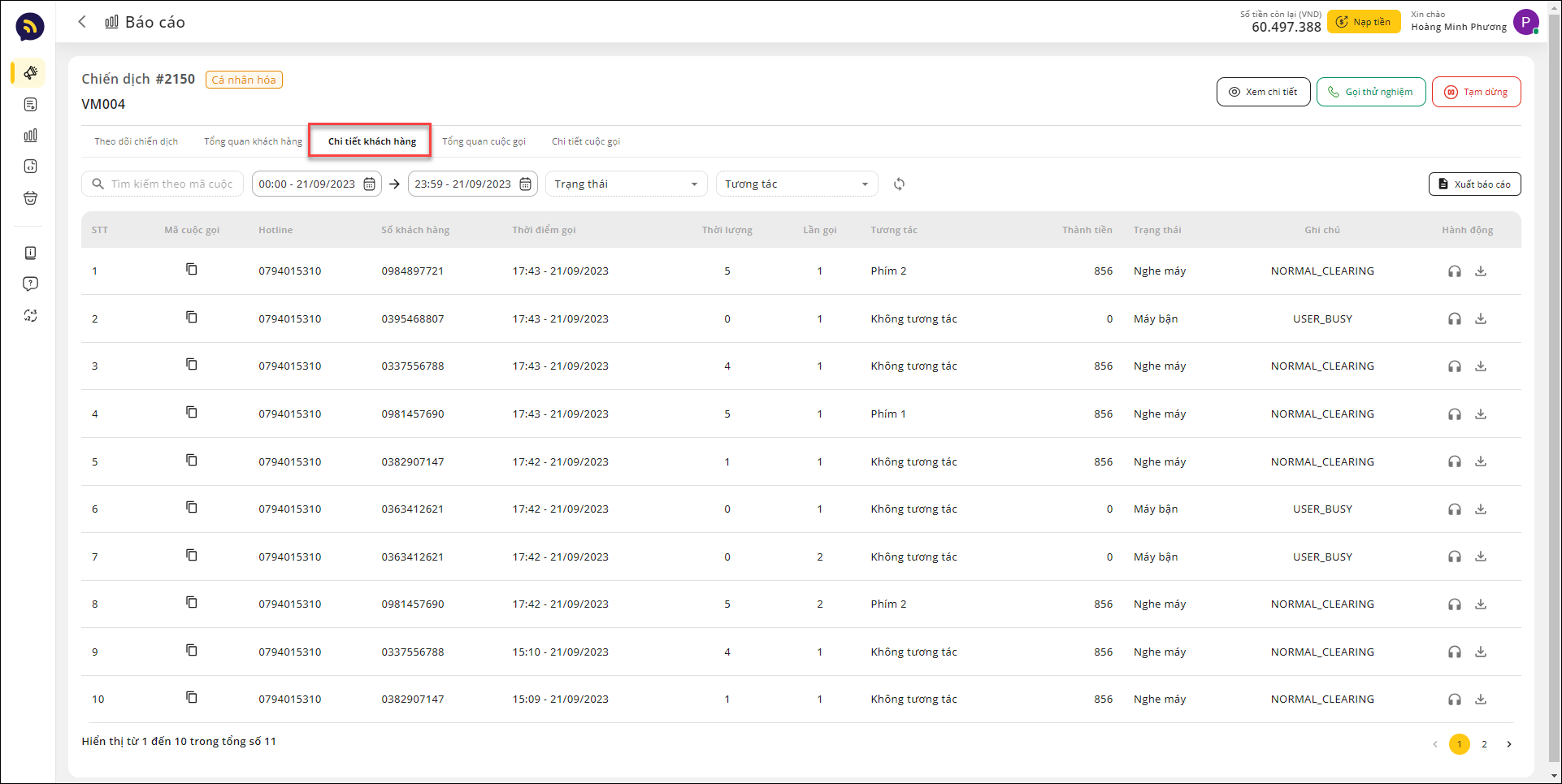Switch to Tổng quan cuộc gọi tab
This screenshot has width=1562, height=784.
(x=484, y=141)
